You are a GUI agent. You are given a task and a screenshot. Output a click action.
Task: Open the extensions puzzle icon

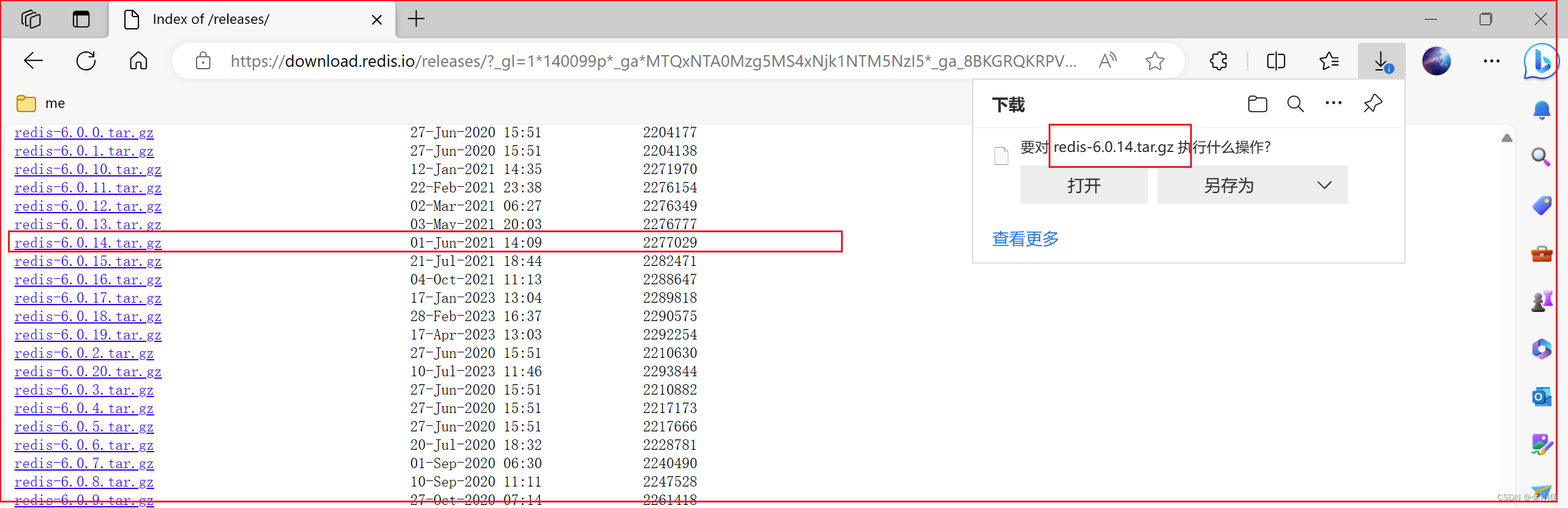point(1218,61)
